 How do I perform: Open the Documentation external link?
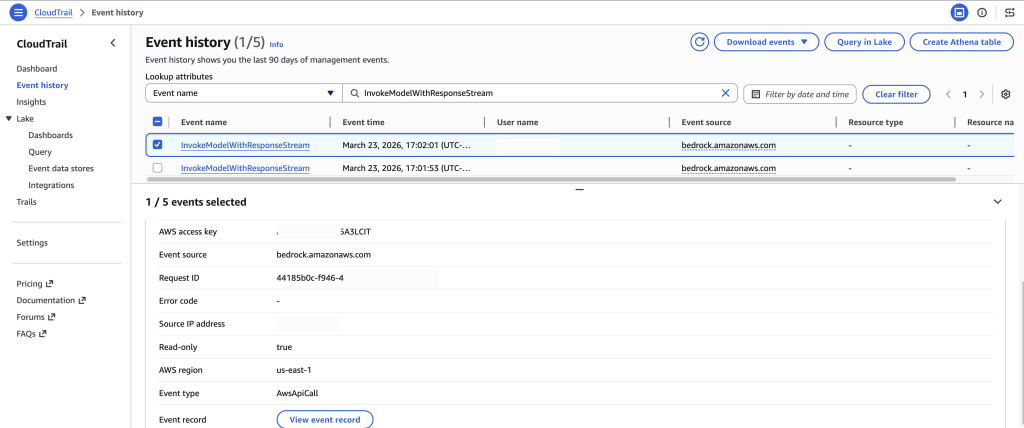pyautogui.click(x=51, y=301)
